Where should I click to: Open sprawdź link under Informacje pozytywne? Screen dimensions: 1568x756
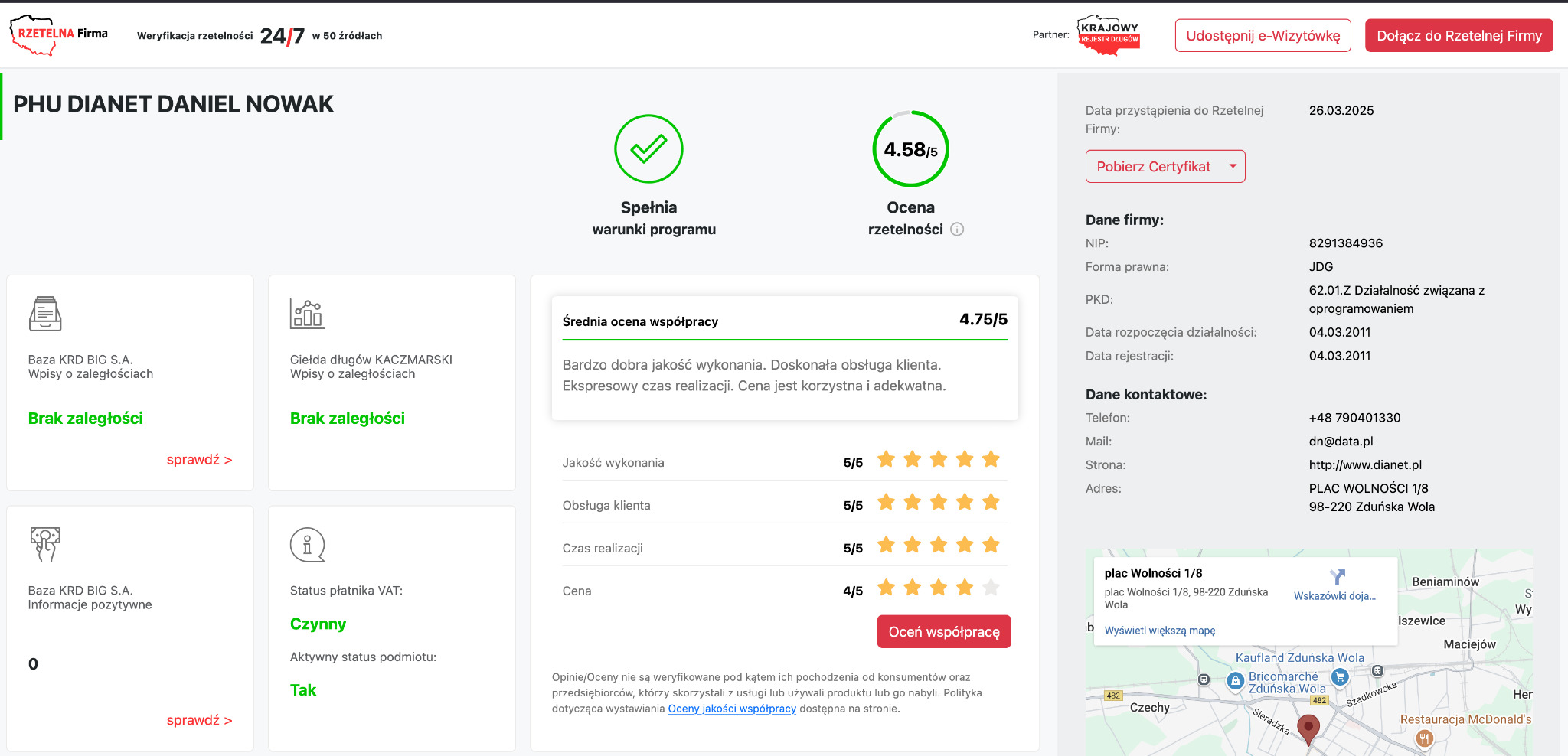coord(199,721)
